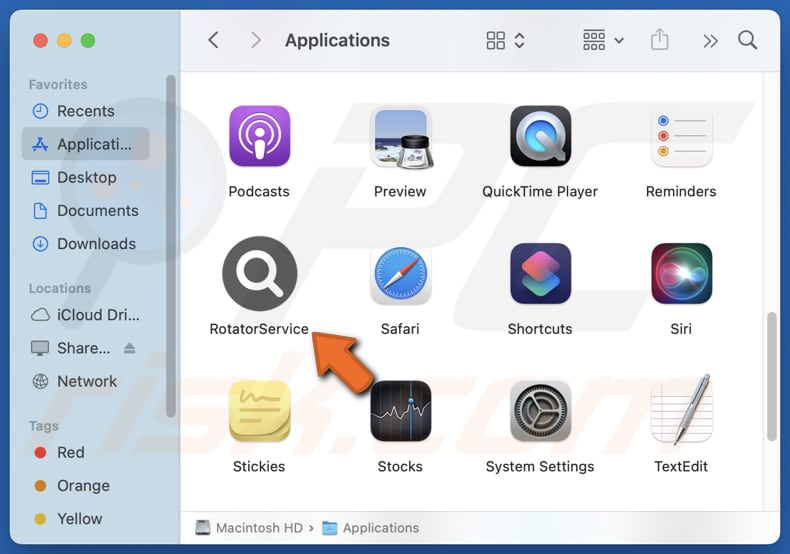790x554 pixels.
Task: Expand the group-by dropdown arrow
Action: pyautogui.click(x=619, y=40)
